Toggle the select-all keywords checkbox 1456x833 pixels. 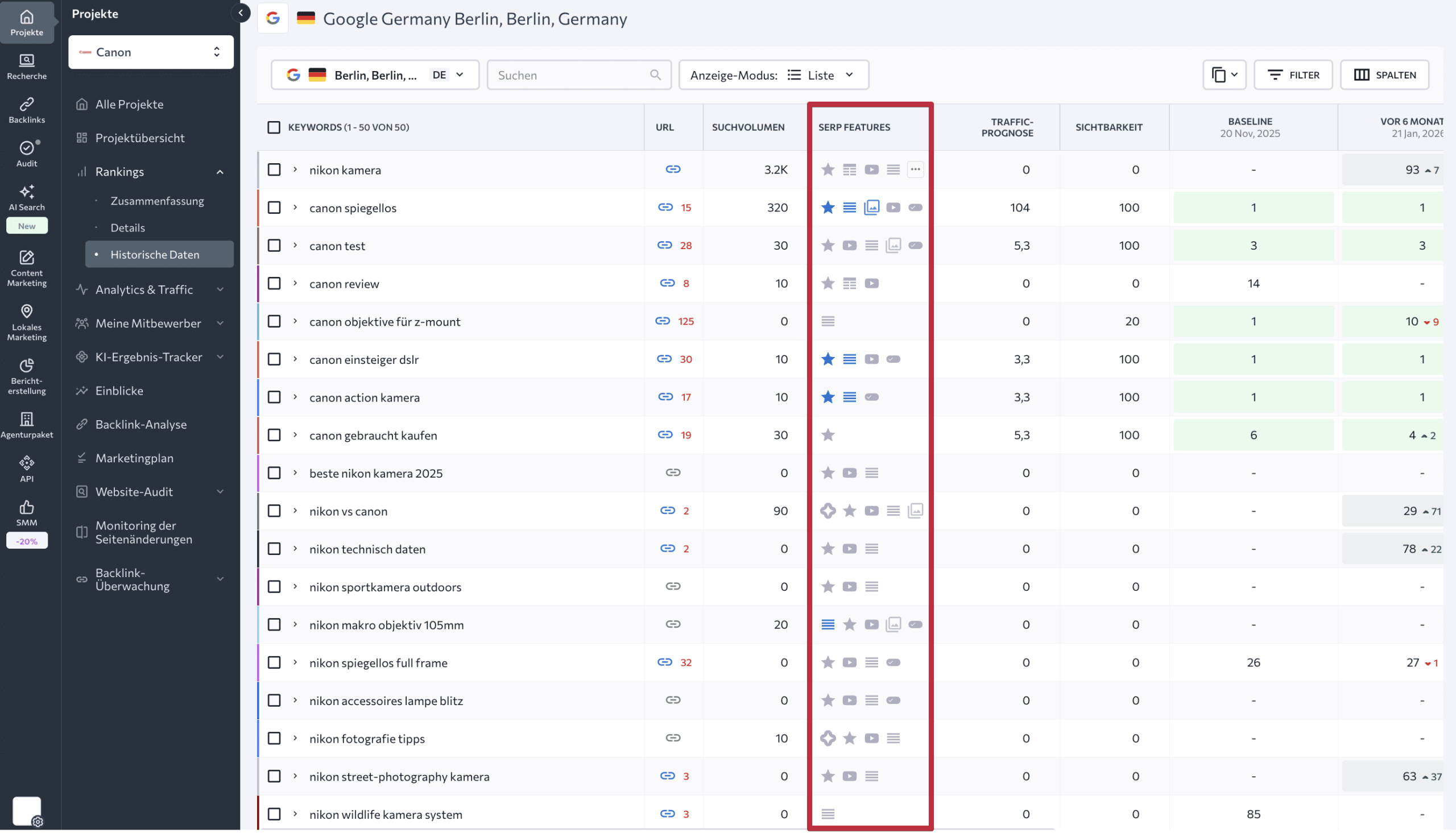[x=274, y=127]
